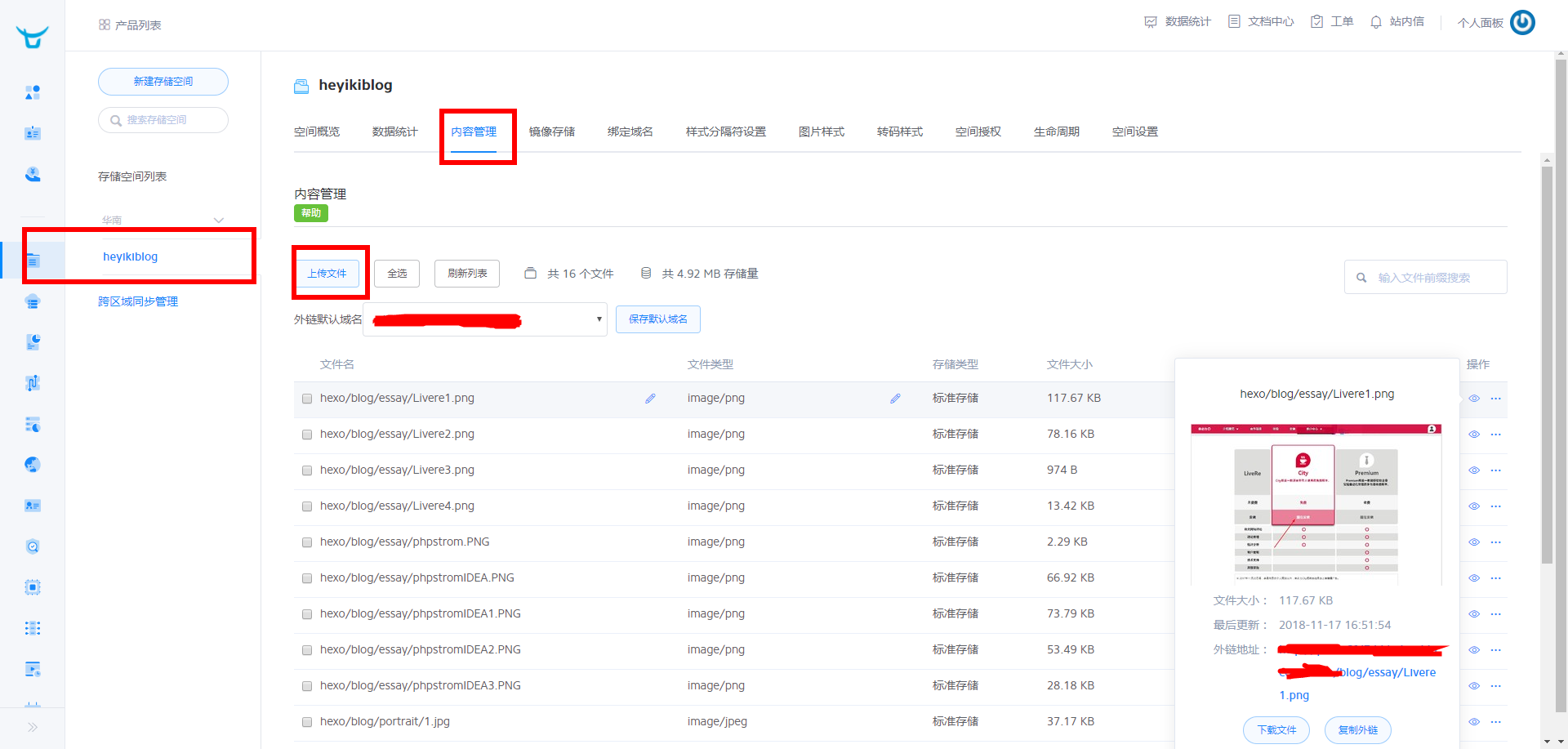Focus the 输入文件前缀搜索 search field
This screenshot has height=749, width=1568.
1433,278
